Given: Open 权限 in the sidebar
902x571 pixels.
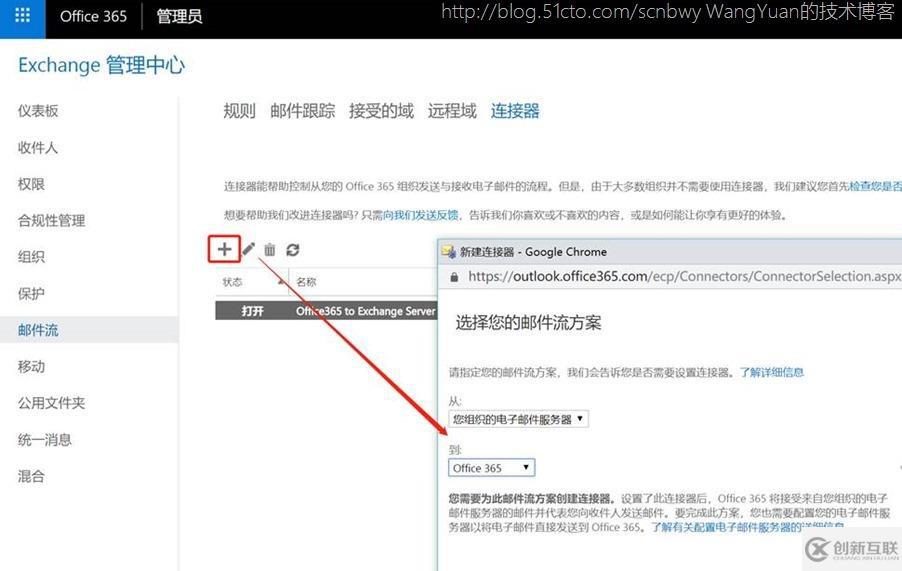Looking at the screenshot, I should pyautogui.click(x=31, y=184).
